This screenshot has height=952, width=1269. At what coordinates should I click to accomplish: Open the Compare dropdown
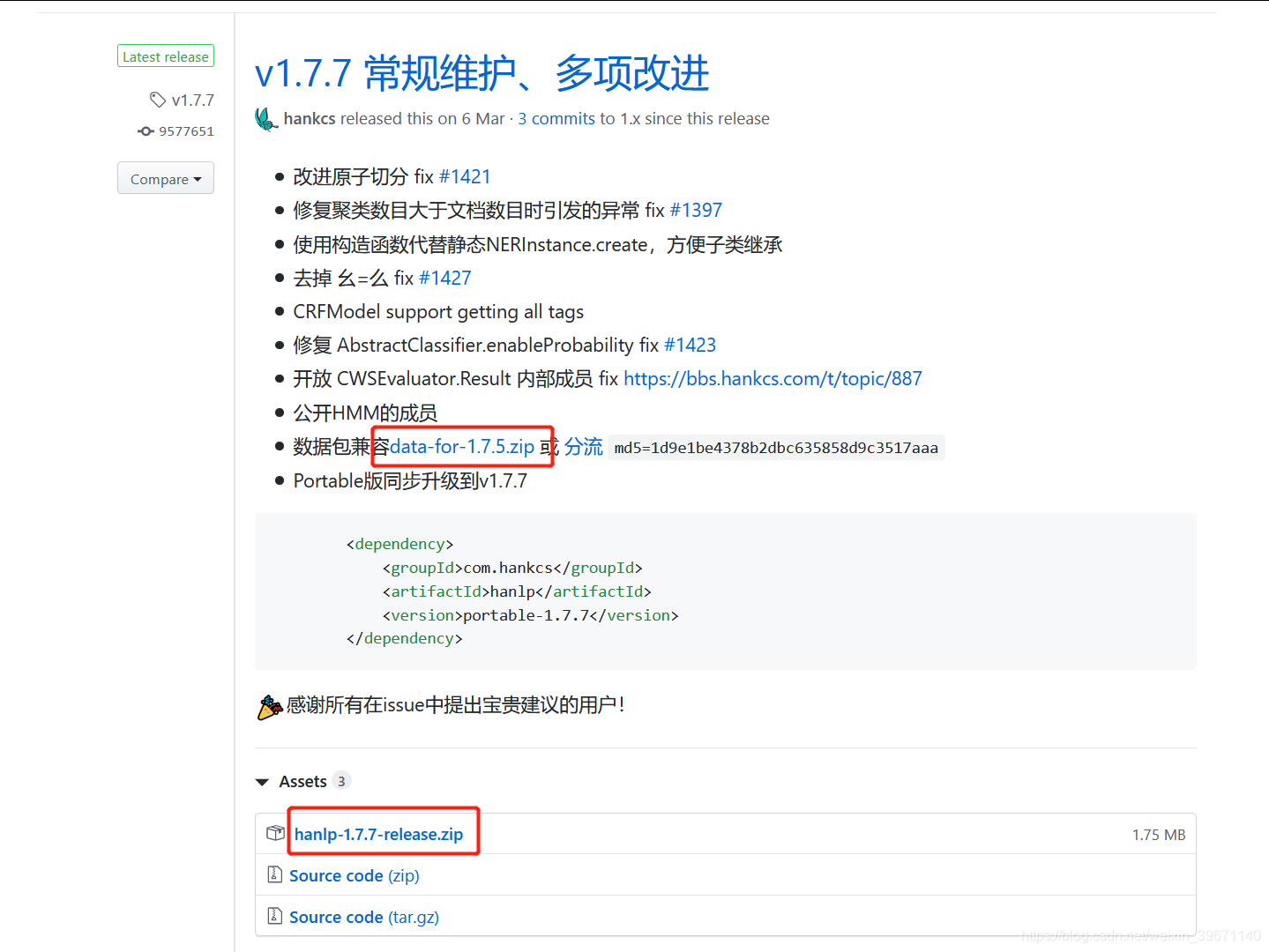click(166, 178)
